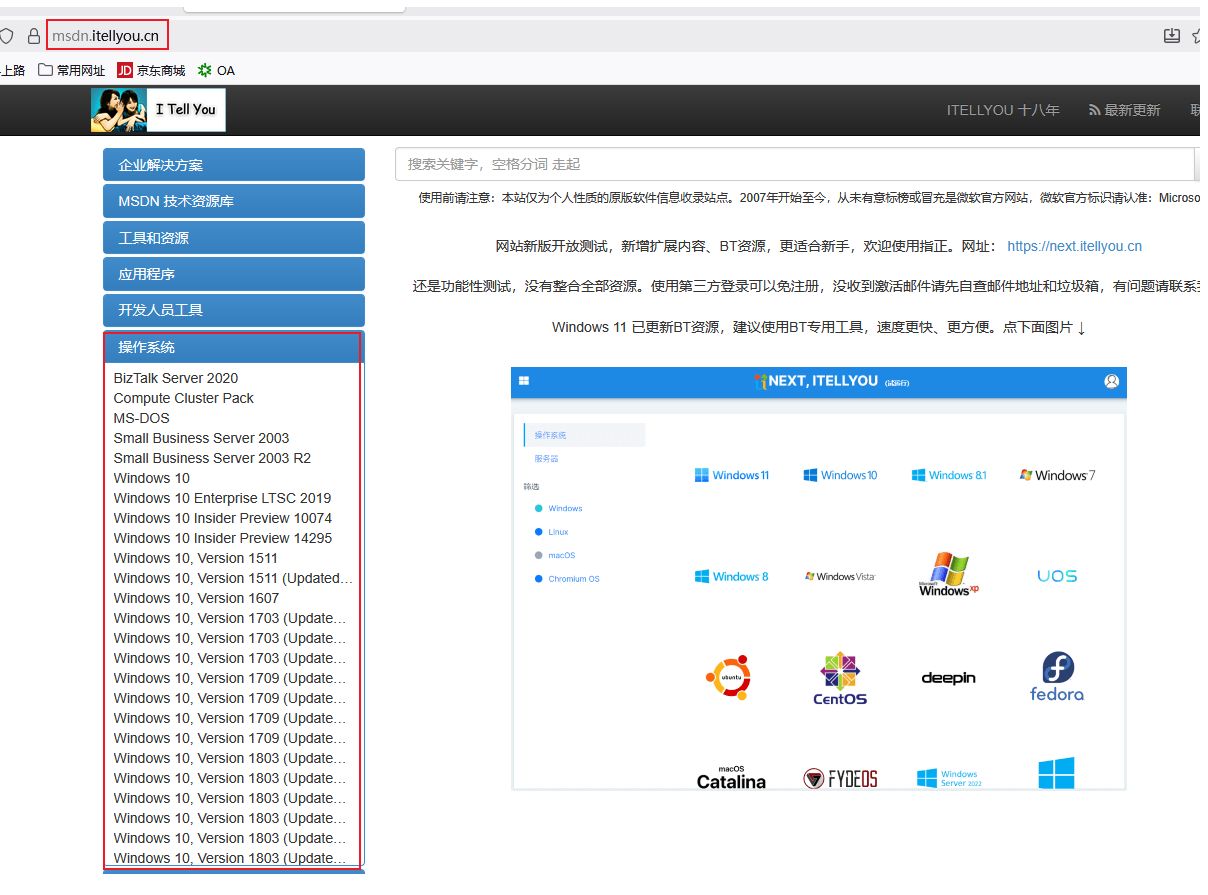
Task: Click the ubuntu logo in image
Action: click(728, 677)
